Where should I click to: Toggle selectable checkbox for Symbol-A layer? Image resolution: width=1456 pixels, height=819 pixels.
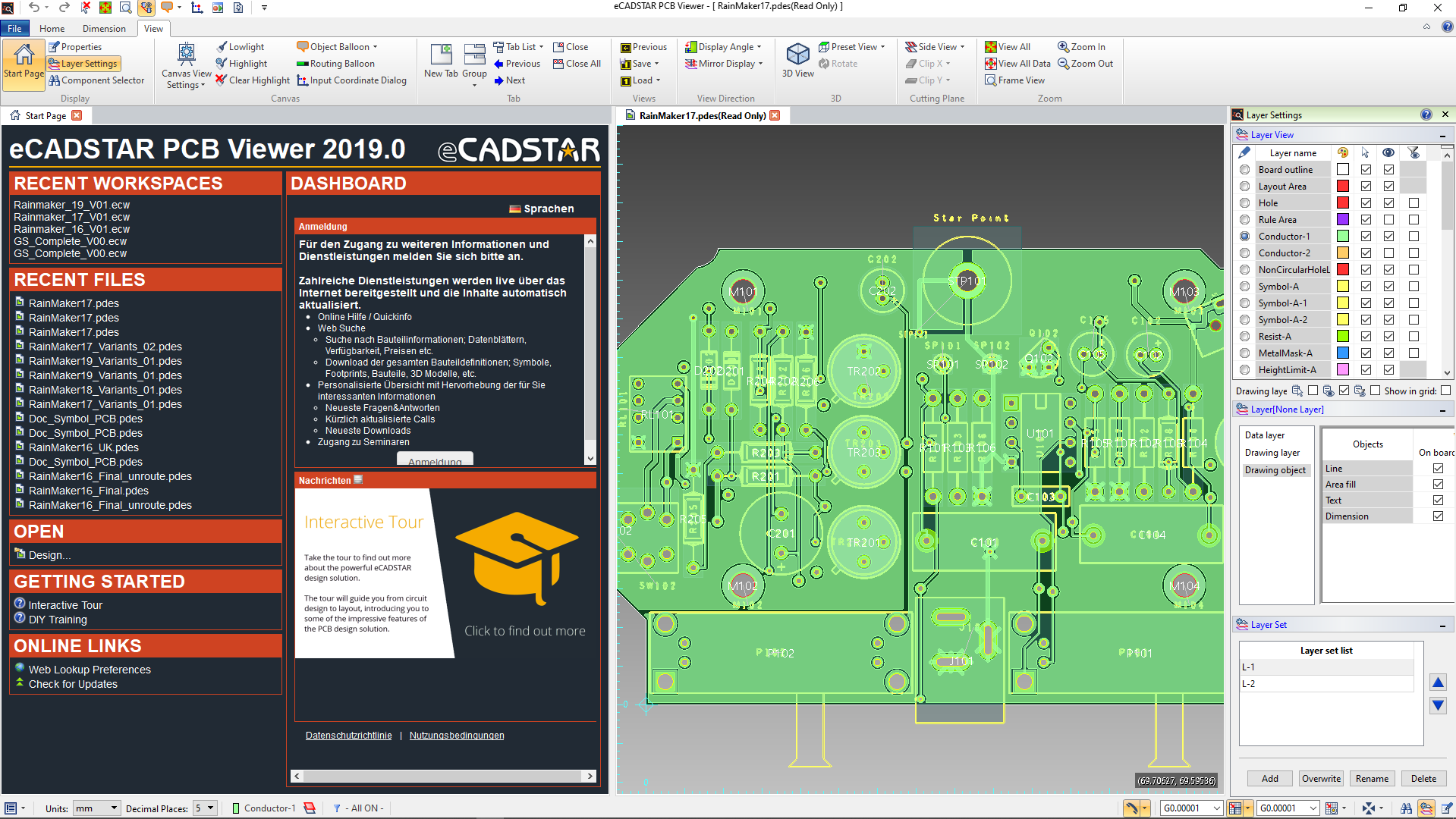[x=1366, y=287]
